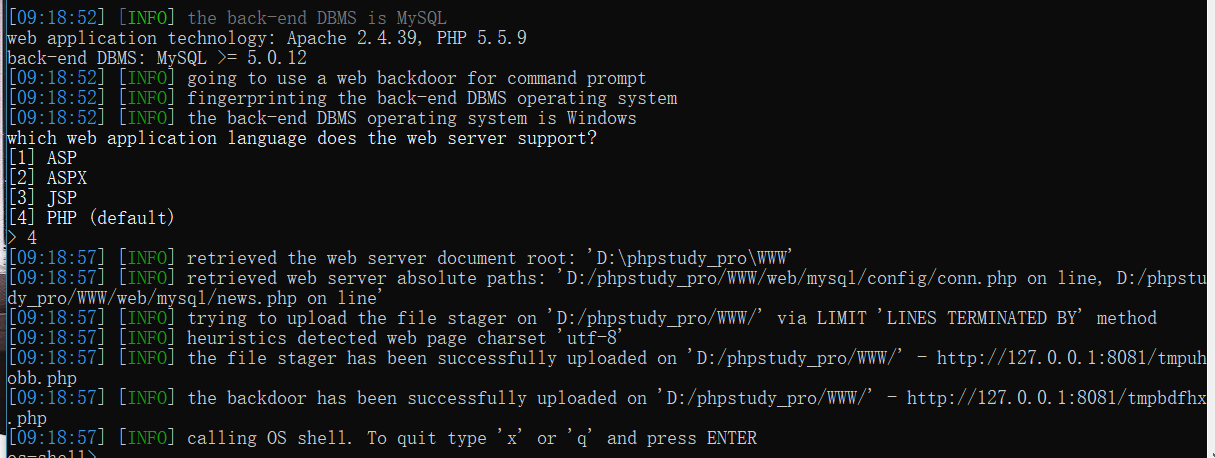Click the 'fingerprinting the back-end DBMS operating system' line
This screenshot has height=458, width=1215.
432,98
